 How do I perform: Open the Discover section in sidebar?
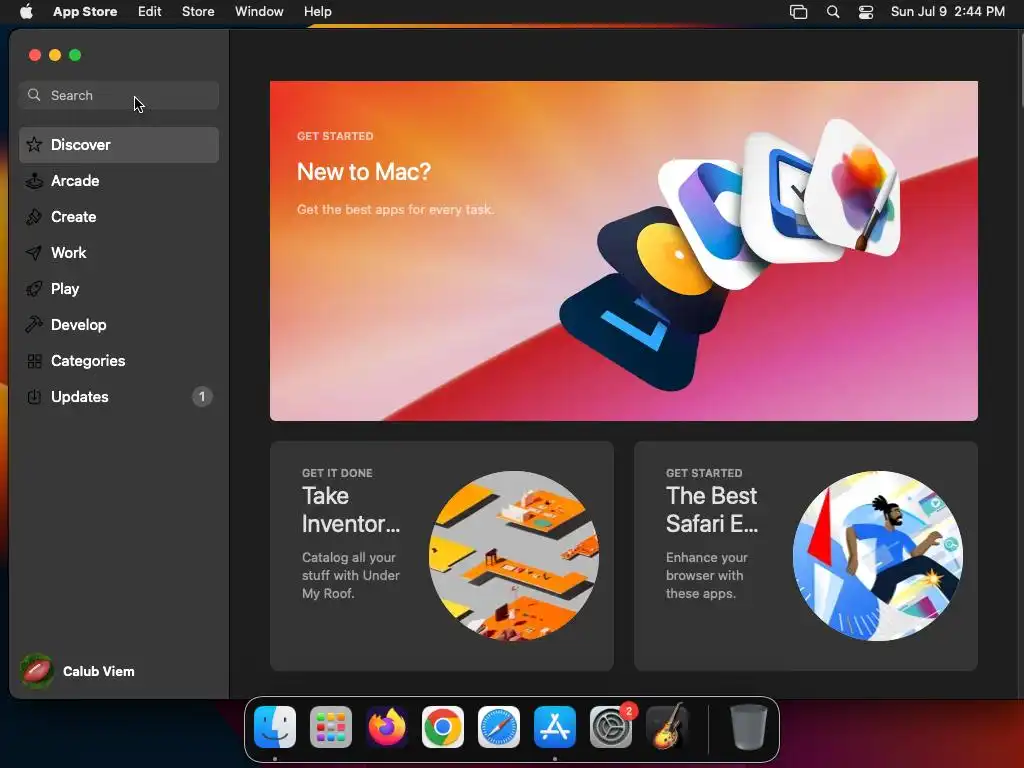pyautogui.click(x=119, y=145)
